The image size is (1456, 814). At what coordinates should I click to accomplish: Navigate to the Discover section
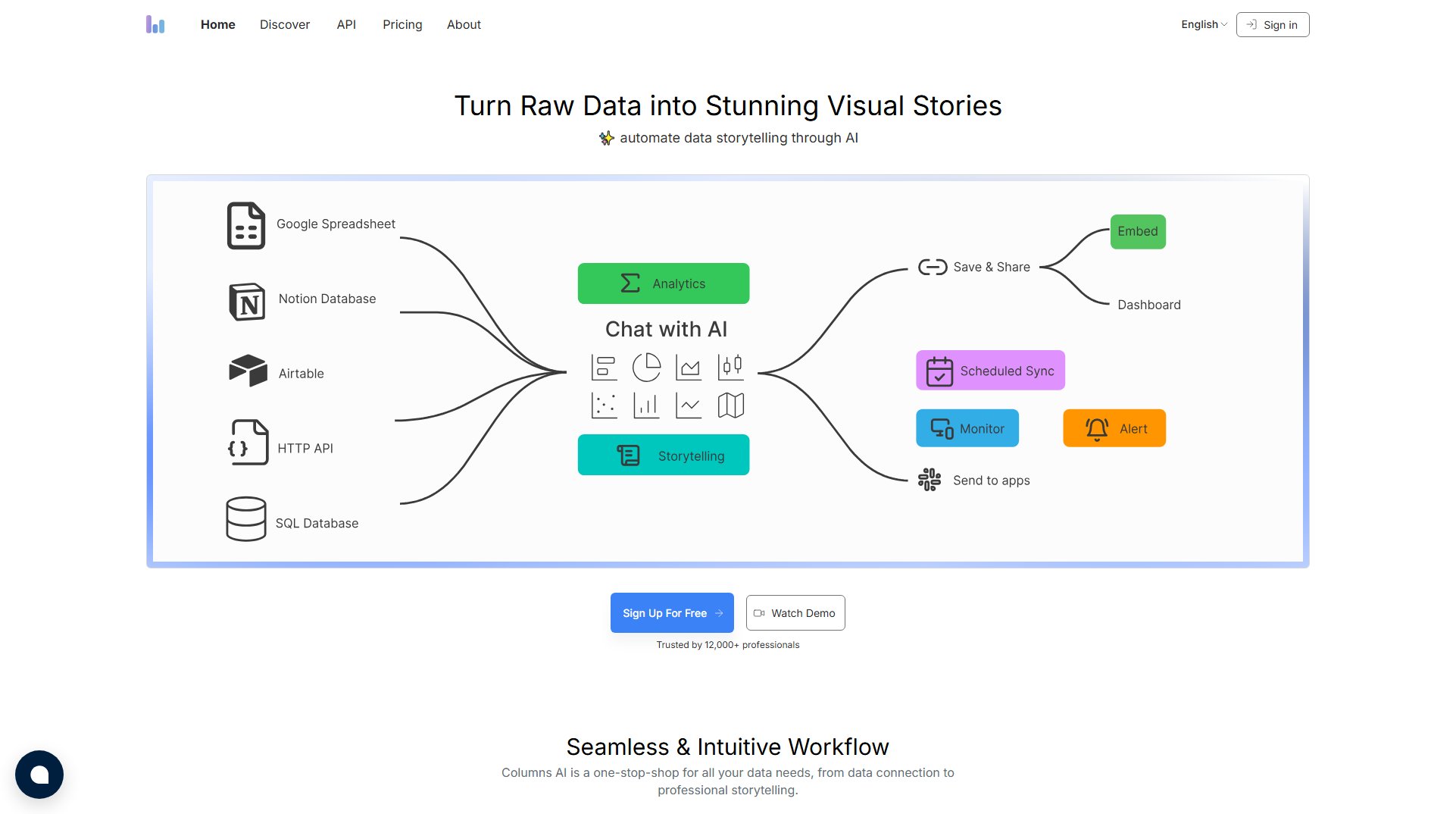284,24
